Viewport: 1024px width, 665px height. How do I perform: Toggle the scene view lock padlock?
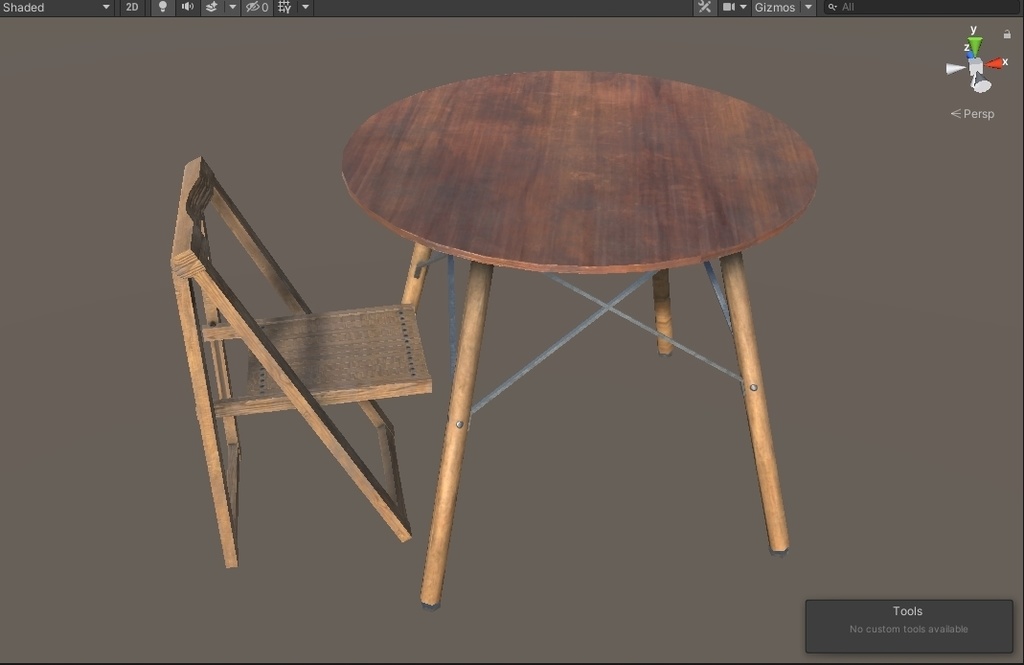[x=1009, y=33]
